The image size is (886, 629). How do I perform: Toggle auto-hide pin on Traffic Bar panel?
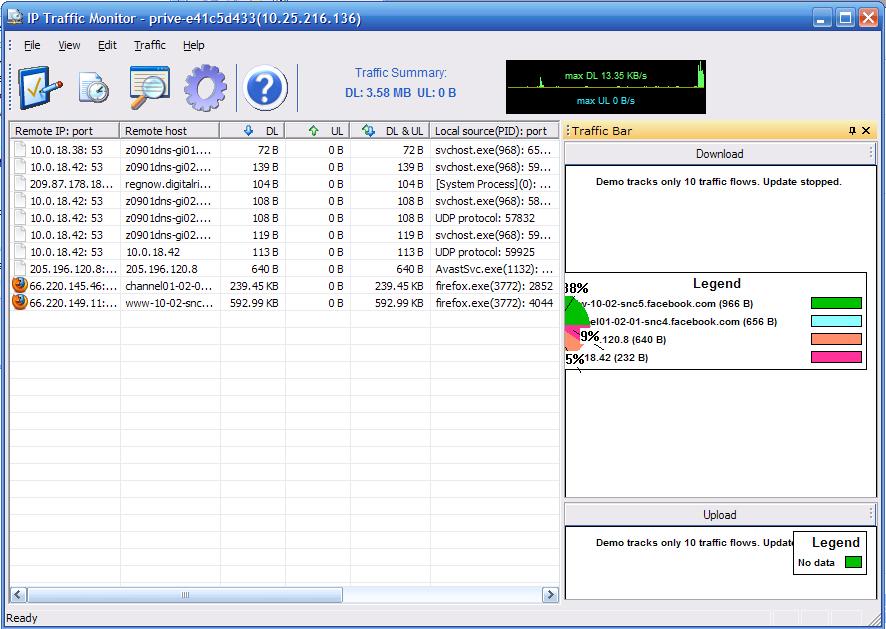(850, 130)
